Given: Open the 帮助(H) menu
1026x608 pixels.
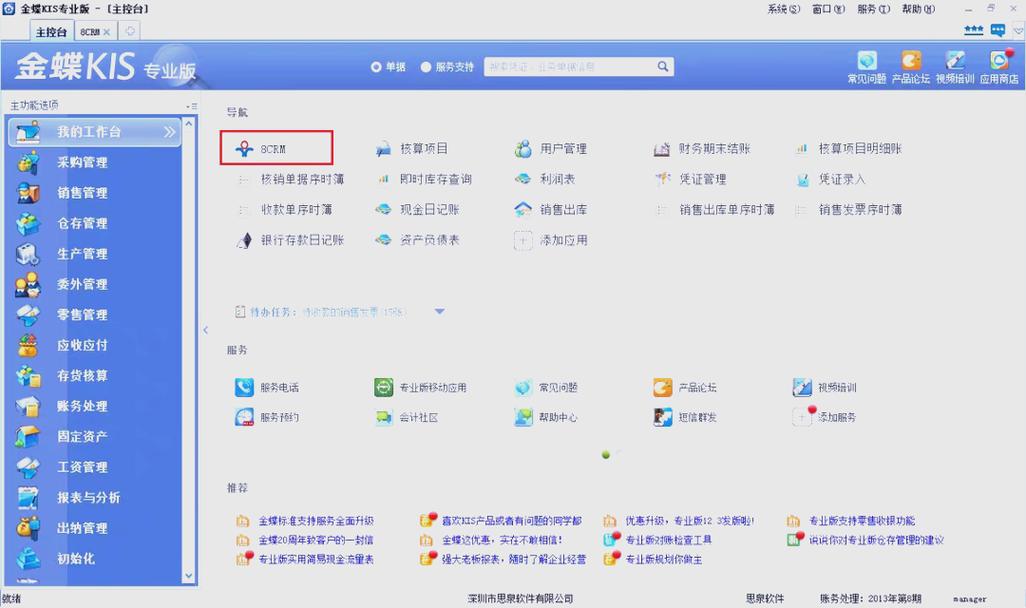Looking at the screenshot, I should tap(918, 9).
